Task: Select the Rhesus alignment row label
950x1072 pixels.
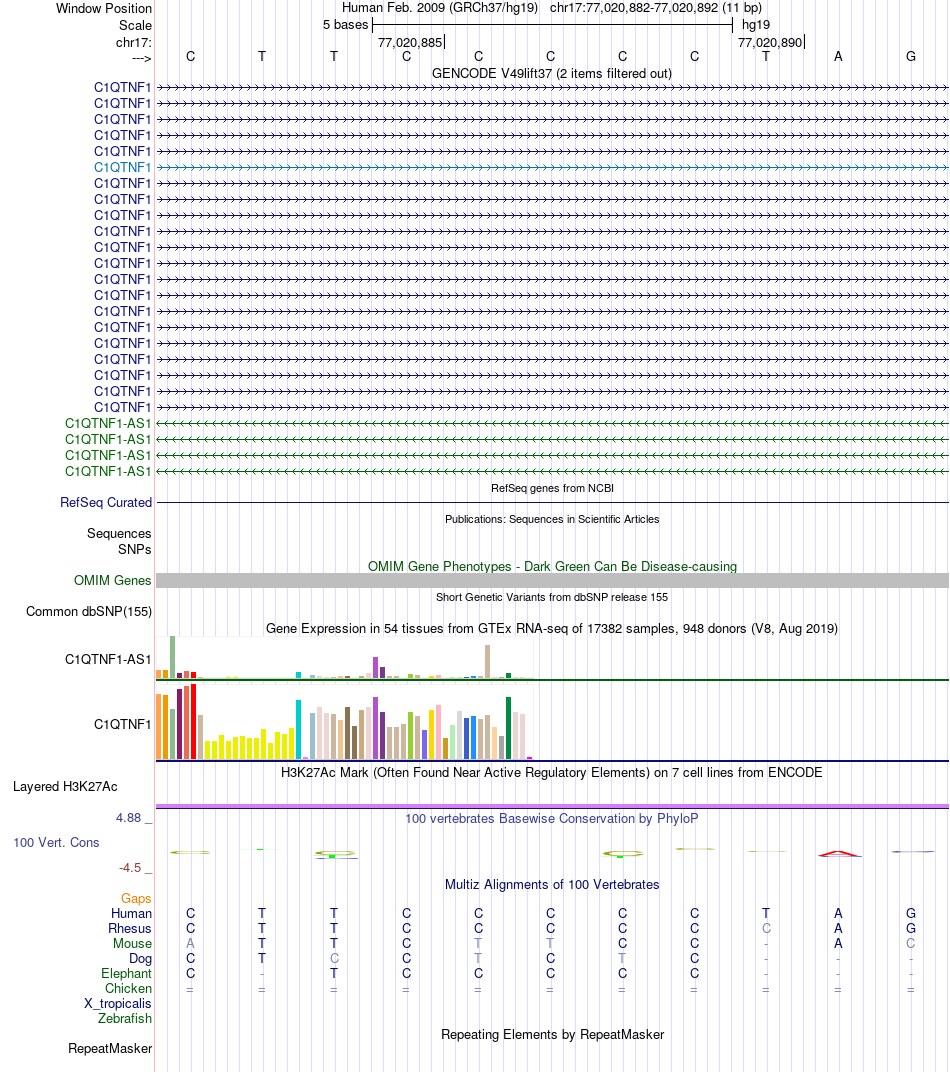Action: (130, 928)
